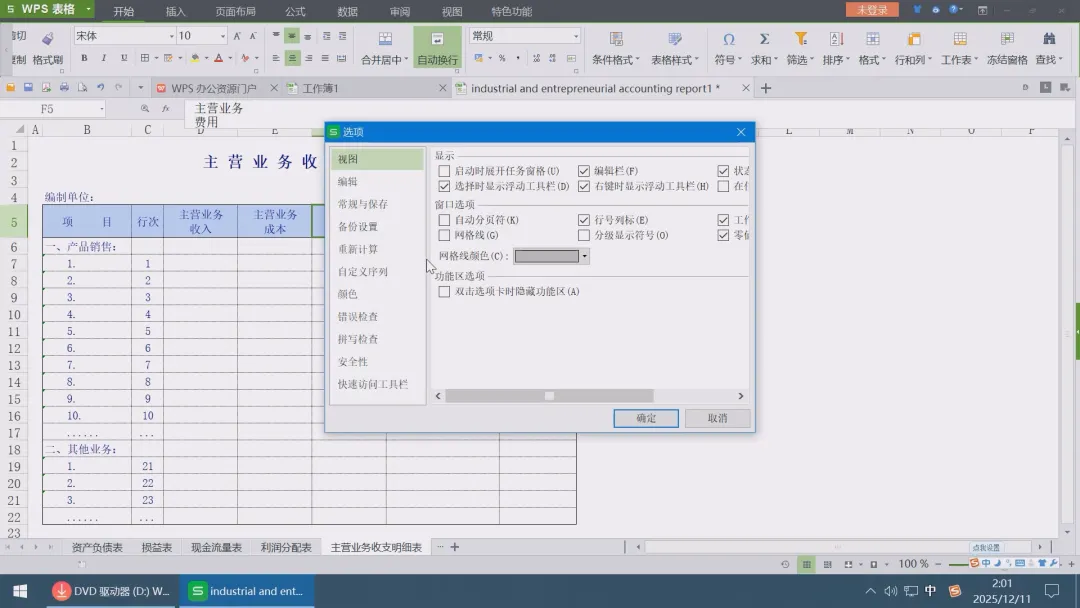Click the Print icon in quick toolbar
The image size is (1080, 608).
64,87
